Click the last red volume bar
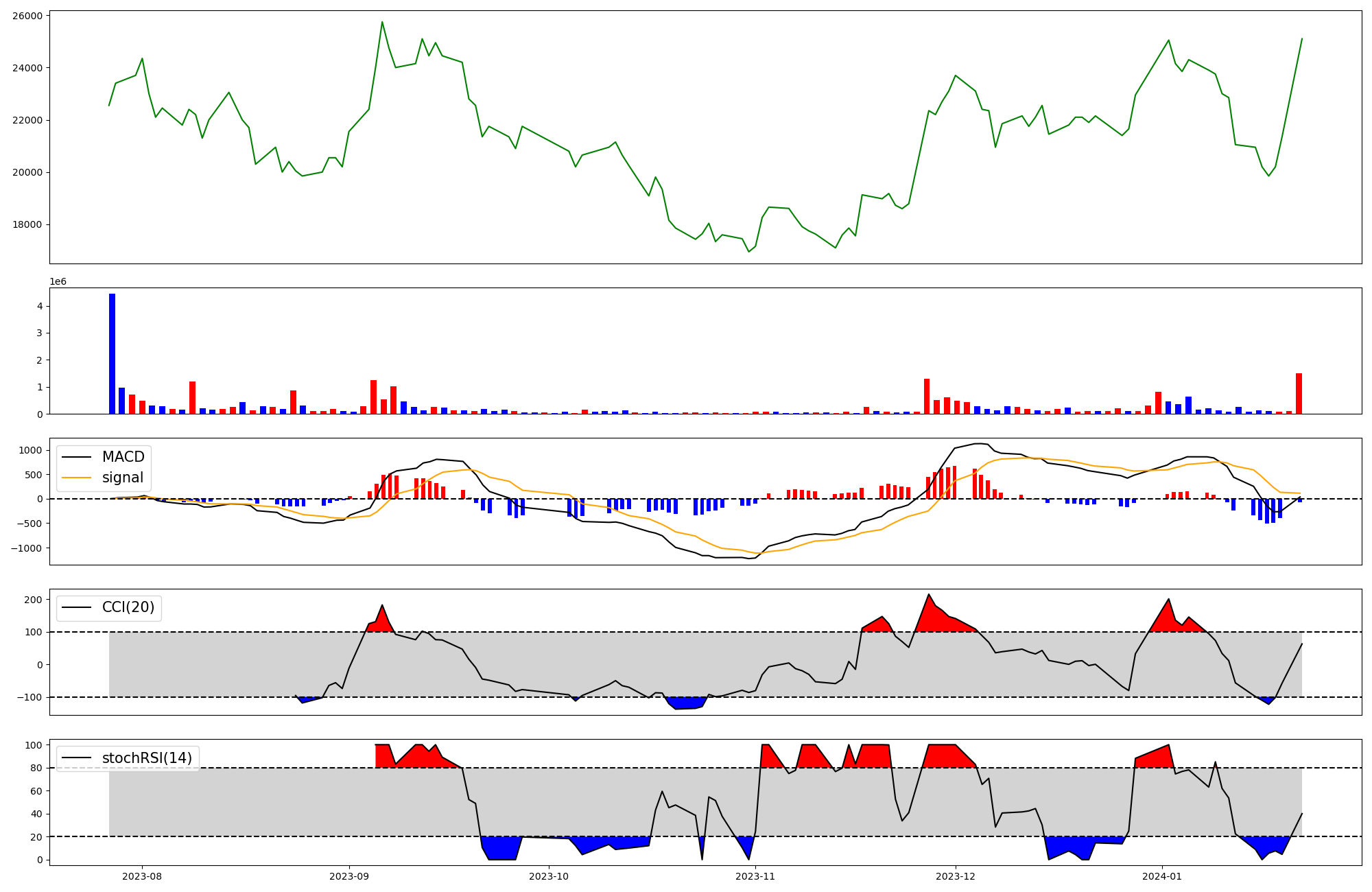 click(x=1299, y=394)
